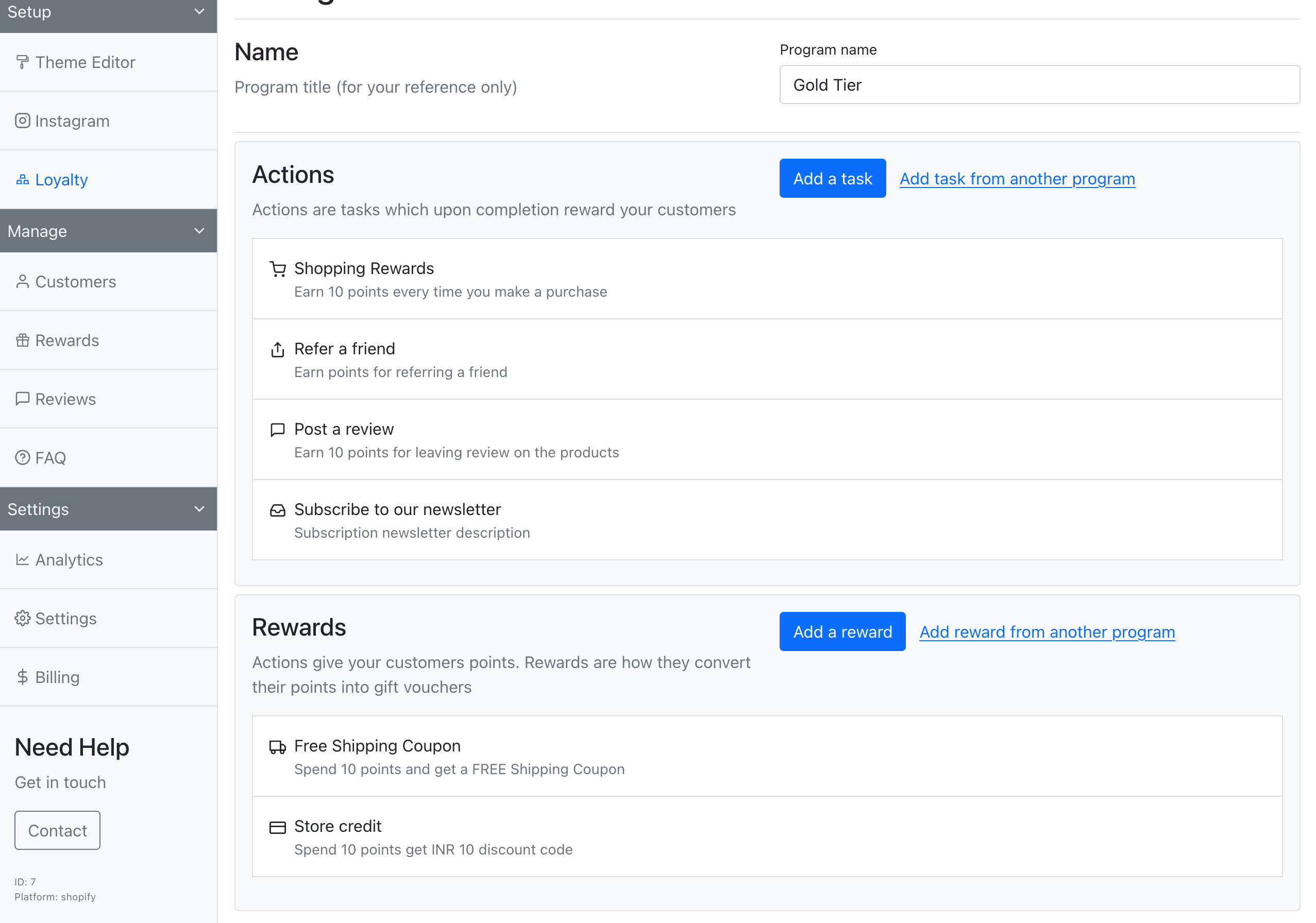Select Add task from another program link
1316x923 pixels.
click(1017, 178)
